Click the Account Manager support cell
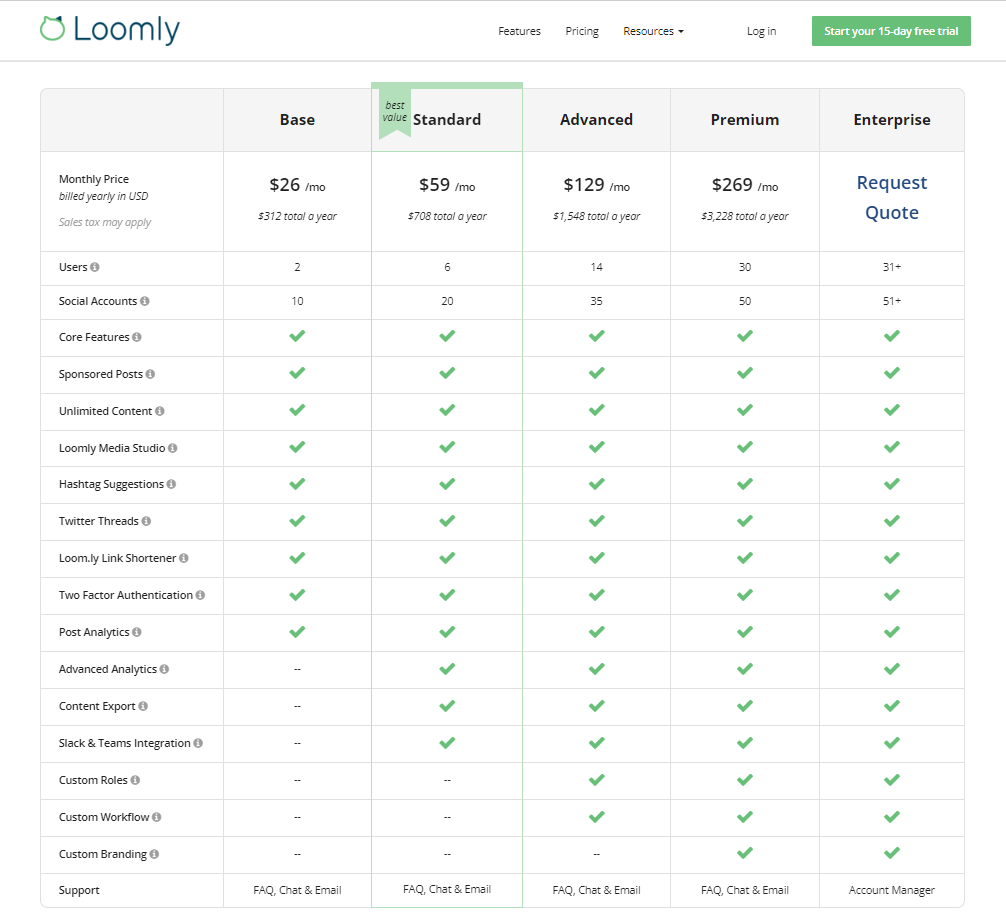 (x=892, y=890)
